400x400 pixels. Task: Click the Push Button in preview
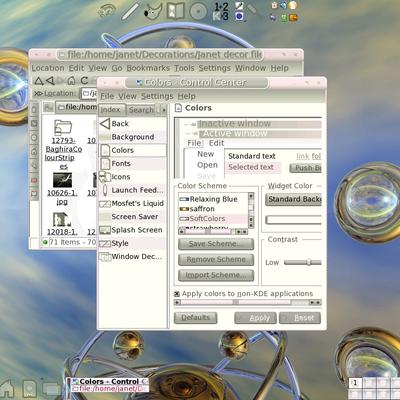[306, 168]
